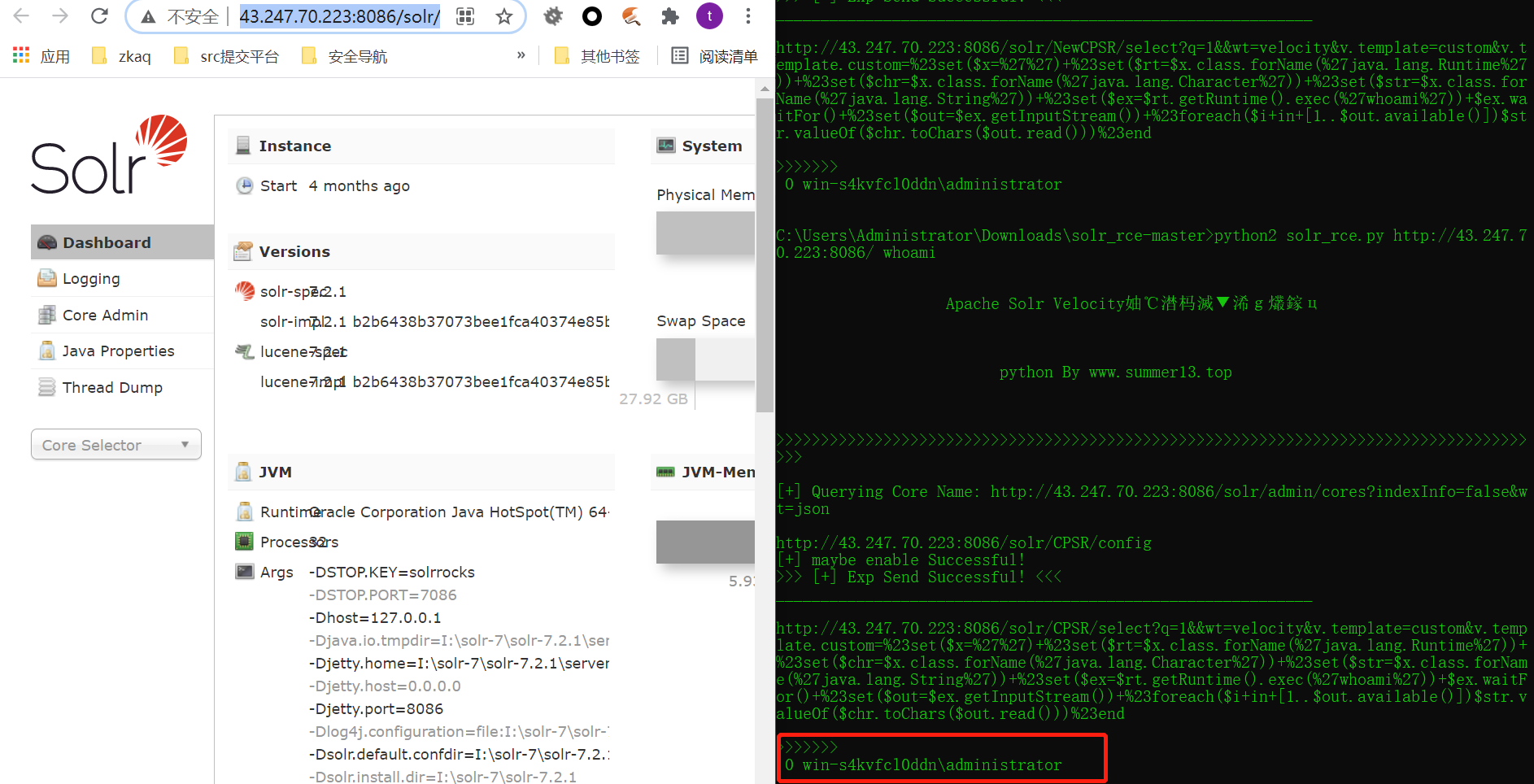Open the Logging section in Solr sidebar
The width and height of the screenshot is (1534, 784).
click(89, 278)
